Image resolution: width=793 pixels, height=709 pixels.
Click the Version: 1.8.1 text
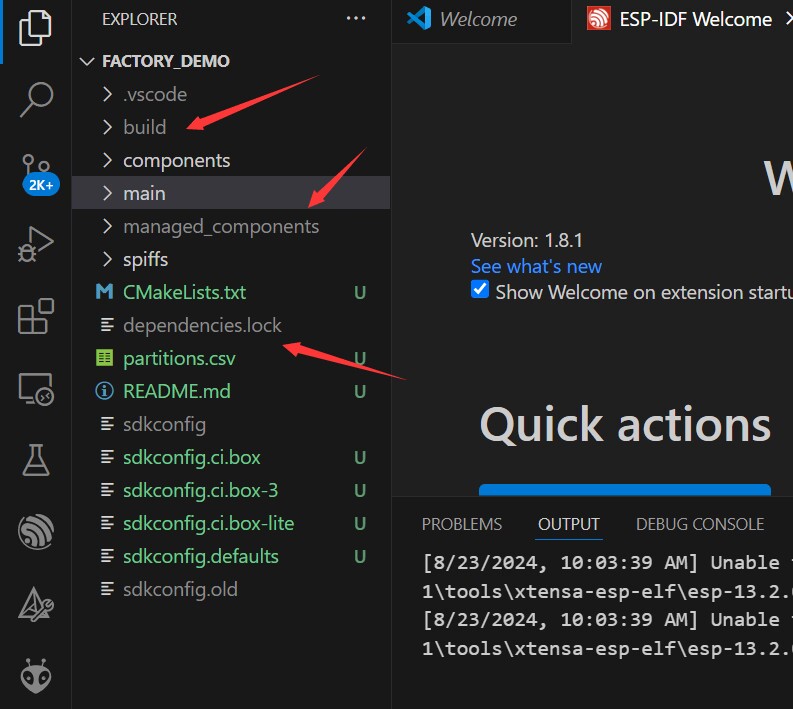click(526, 240)
